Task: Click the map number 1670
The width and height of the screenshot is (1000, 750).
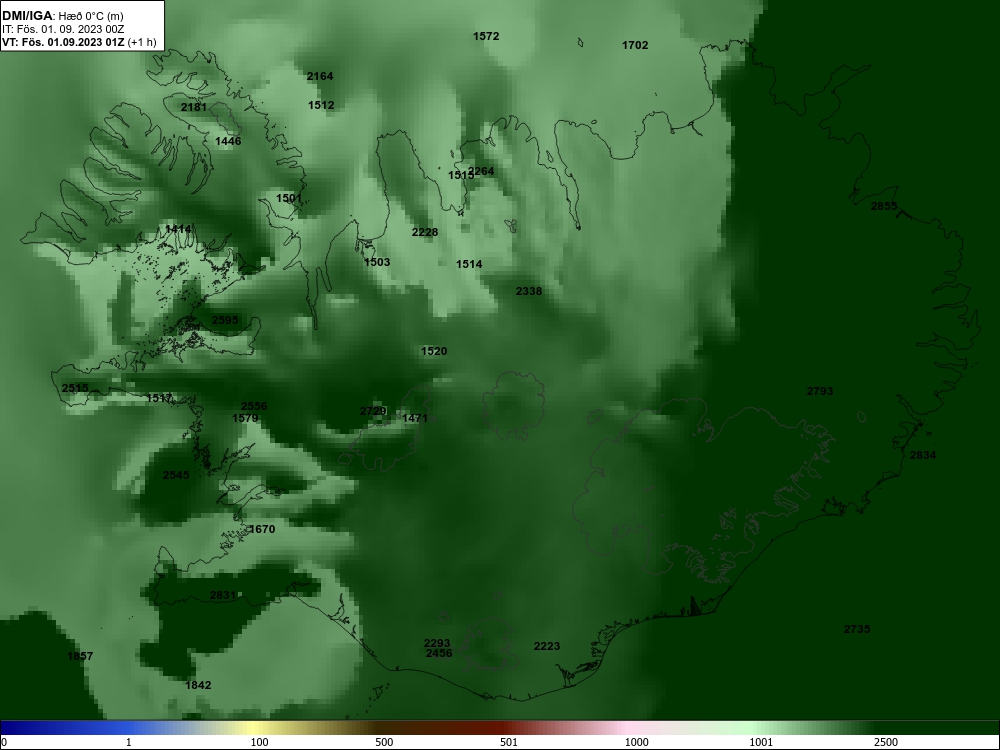Action: click(x=261, y=529)
